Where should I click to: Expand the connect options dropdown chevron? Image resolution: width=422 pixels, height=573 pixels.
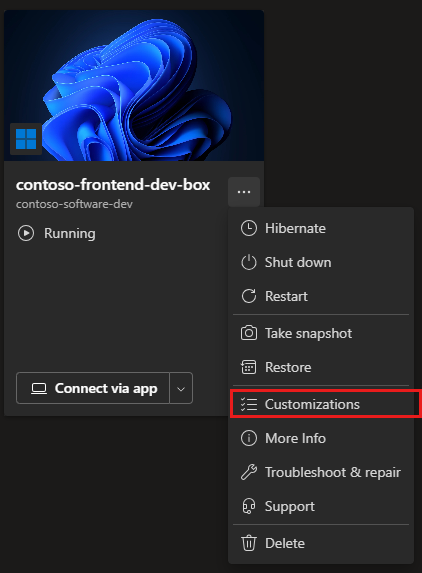[x=181, y=388]
